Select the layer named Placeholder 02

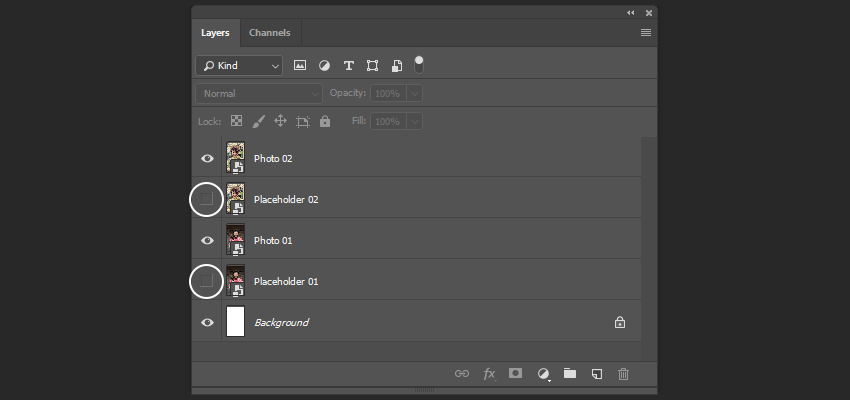[x=286, y=199]
